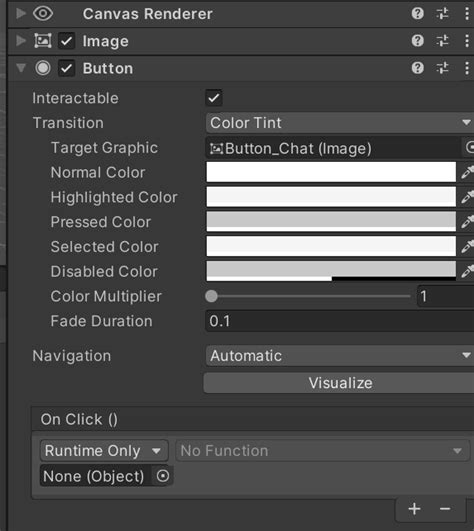The height and width of the screenshot is (531, 474).
Task: Open Image component help reference icon
Action: point(417,41)
